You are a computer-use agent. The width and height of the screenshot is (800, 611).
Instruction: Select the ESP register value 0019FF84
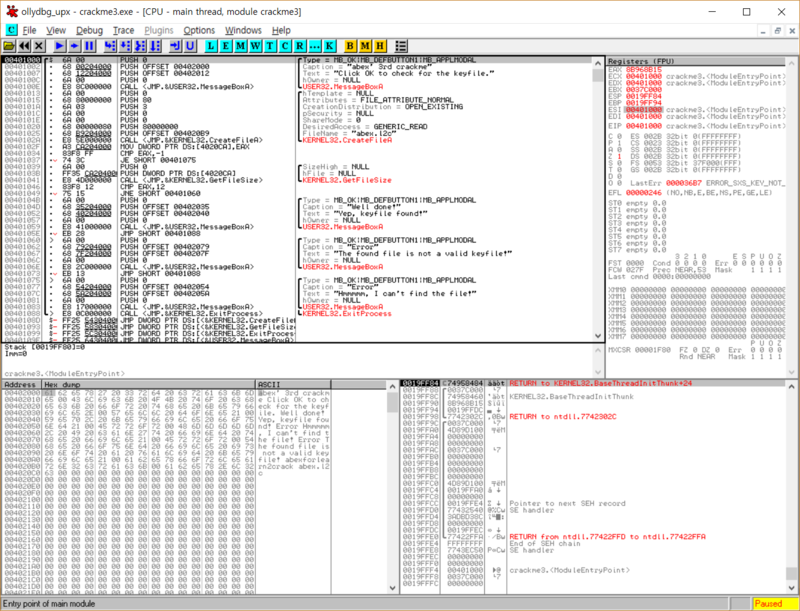[643, 96]
